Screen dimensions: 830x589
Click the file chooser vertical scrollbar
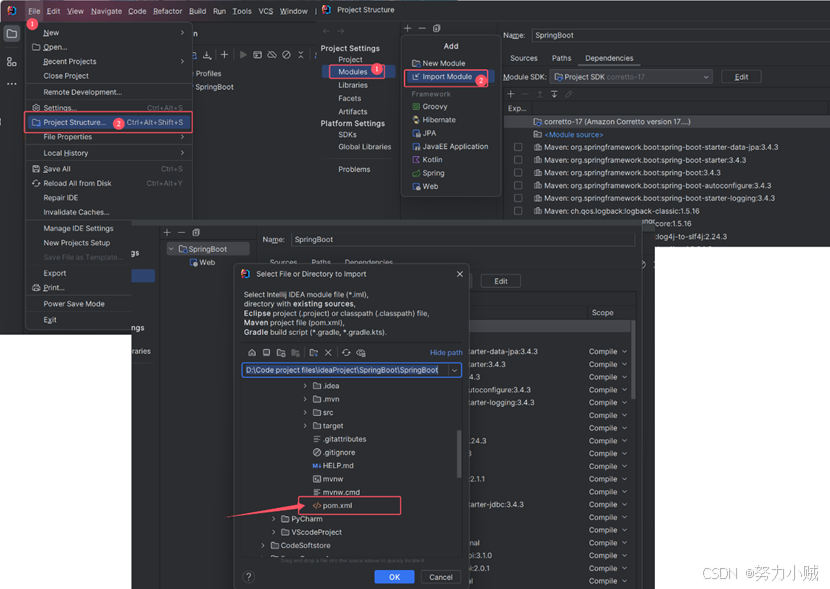point(460,455)
